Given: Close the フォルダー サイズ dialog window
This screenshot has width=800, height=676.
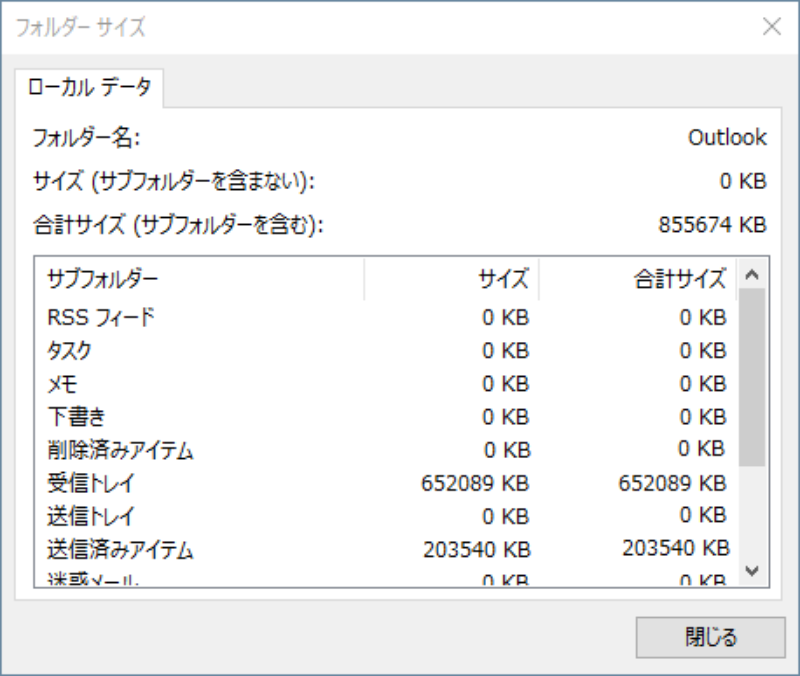Looking at the screenshot, I should [x=771, y=27].
